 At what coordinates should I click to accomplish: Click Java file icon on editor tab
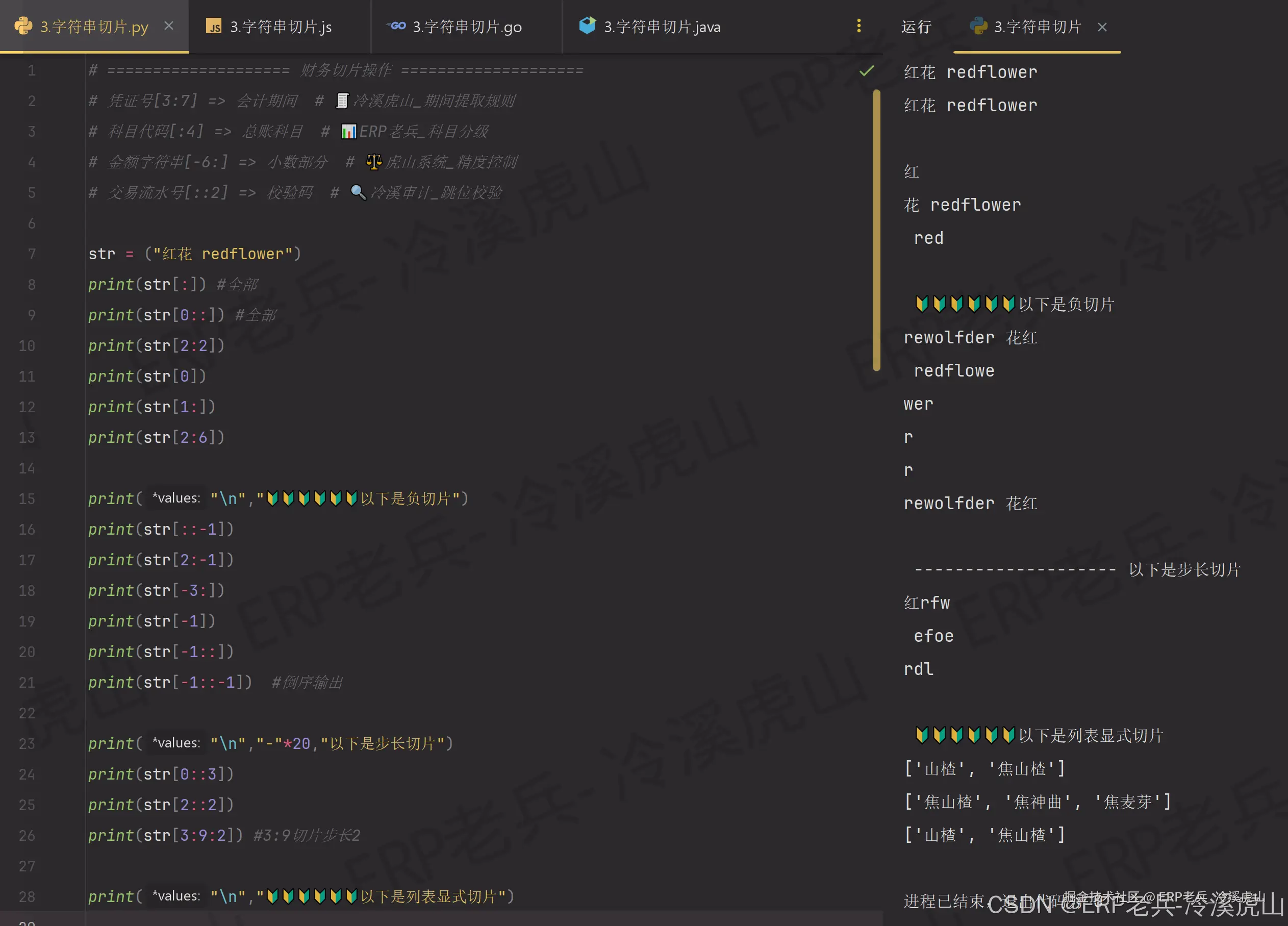tap(587, 25)
